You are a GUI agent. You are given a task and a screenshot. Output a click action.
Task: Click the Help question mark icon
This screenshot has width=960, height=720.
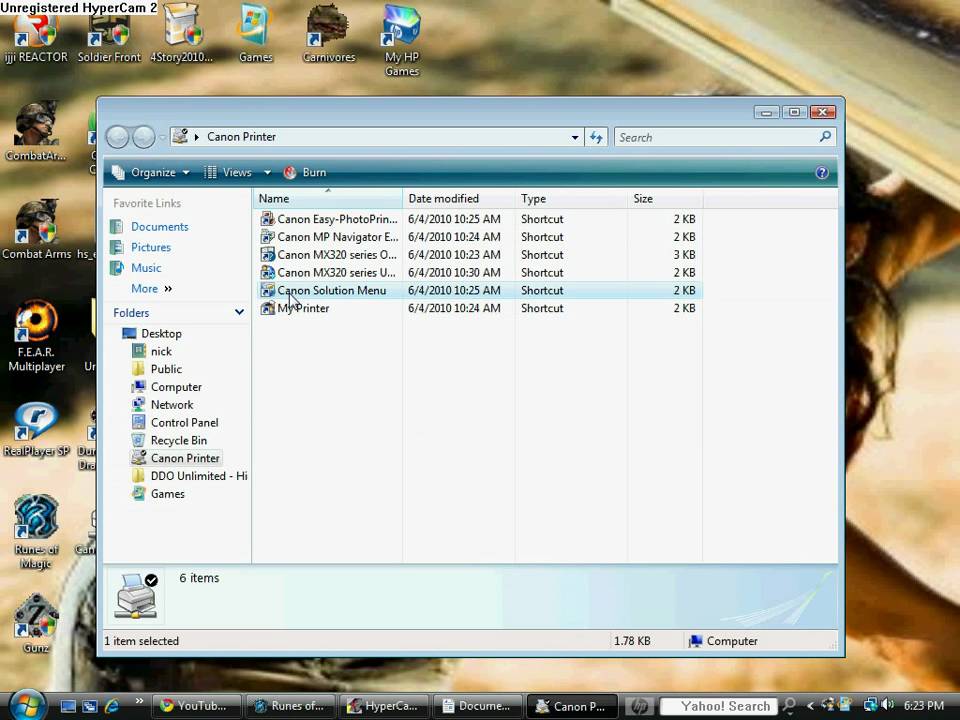tap(822, 172)
